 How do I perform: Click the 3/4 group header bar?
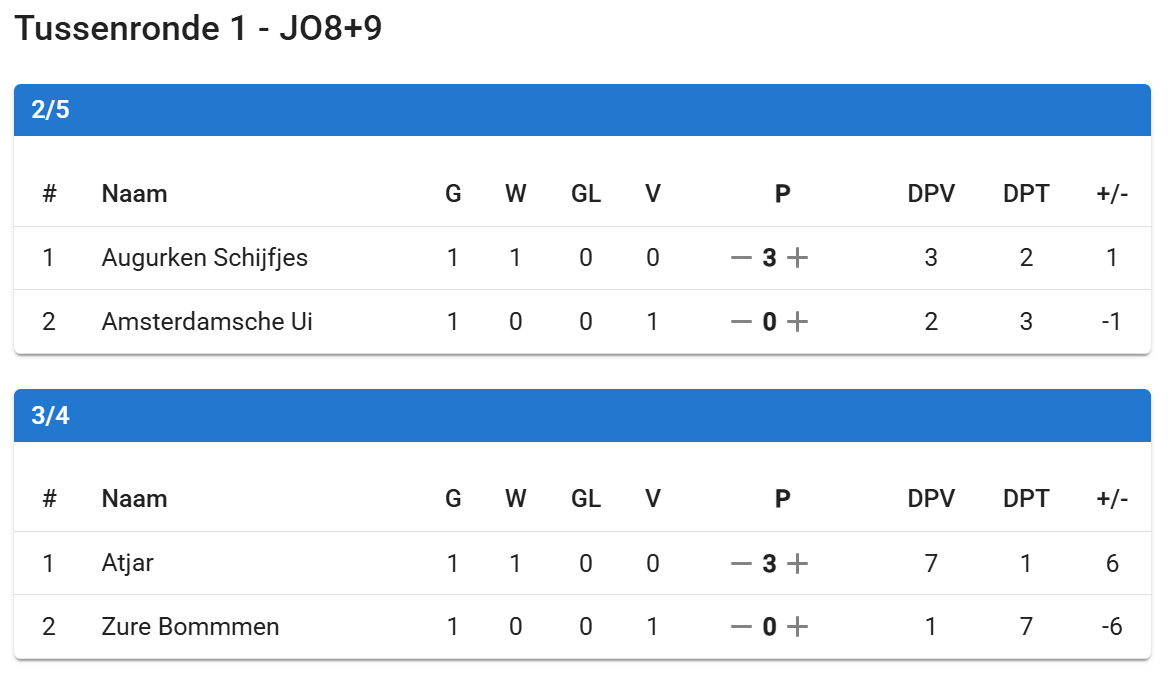(x=582, y=415)
